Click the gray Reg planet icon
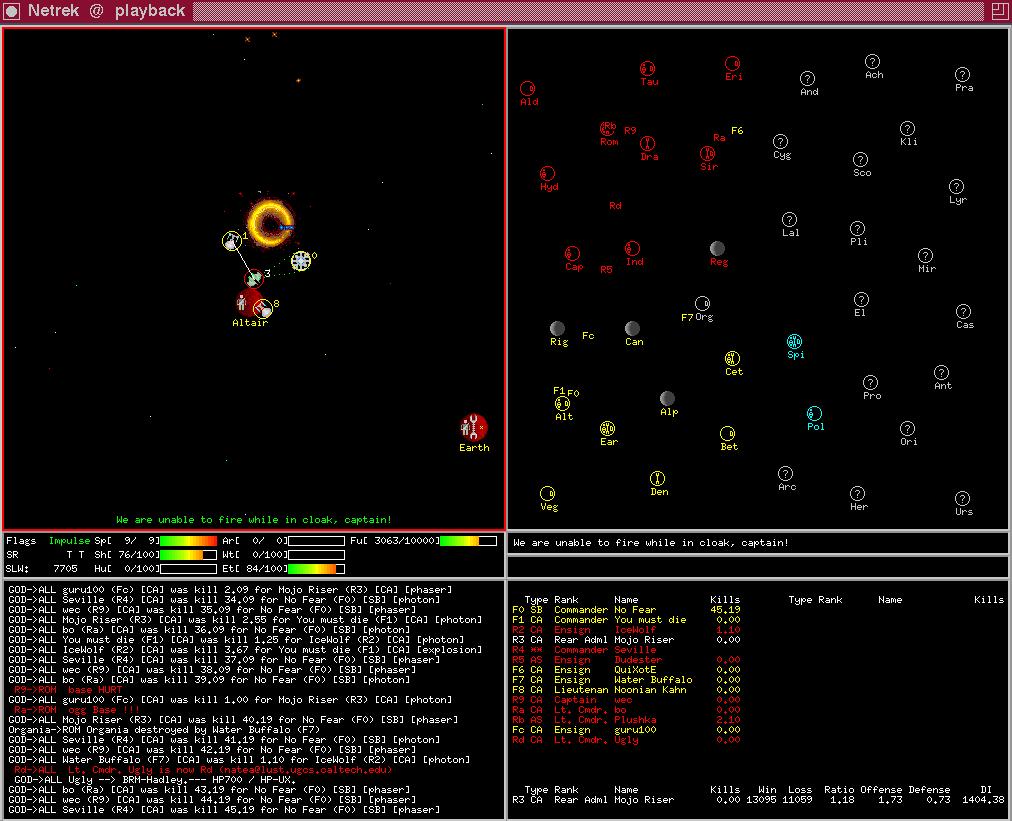The height and width of the screenshot is (821, 1012). [x=717, y=248]
